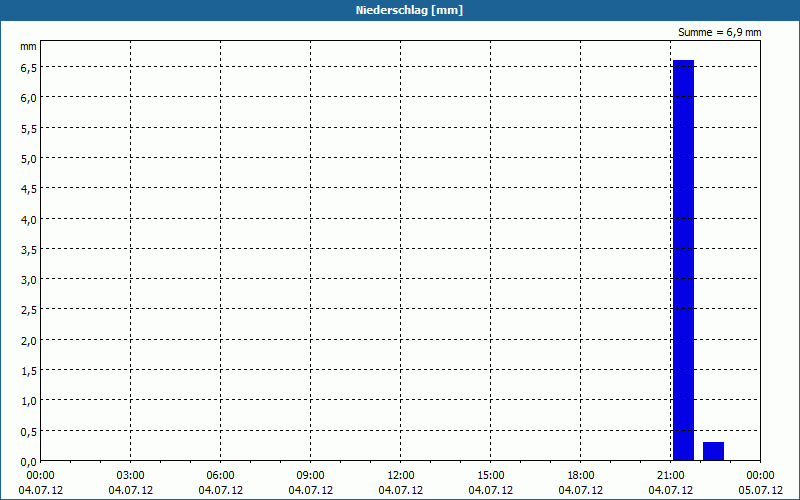Select the 'Summe = 6,9 mm' total label
The height and width of the screenshot is (500, 800).
(719, 32)
